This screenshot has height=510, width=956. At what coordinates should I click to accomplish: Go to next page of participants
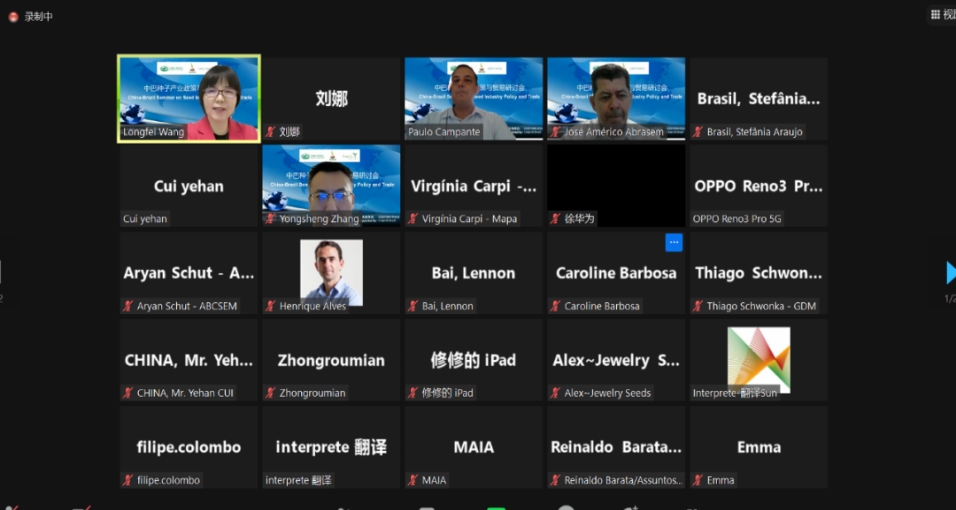950,272
